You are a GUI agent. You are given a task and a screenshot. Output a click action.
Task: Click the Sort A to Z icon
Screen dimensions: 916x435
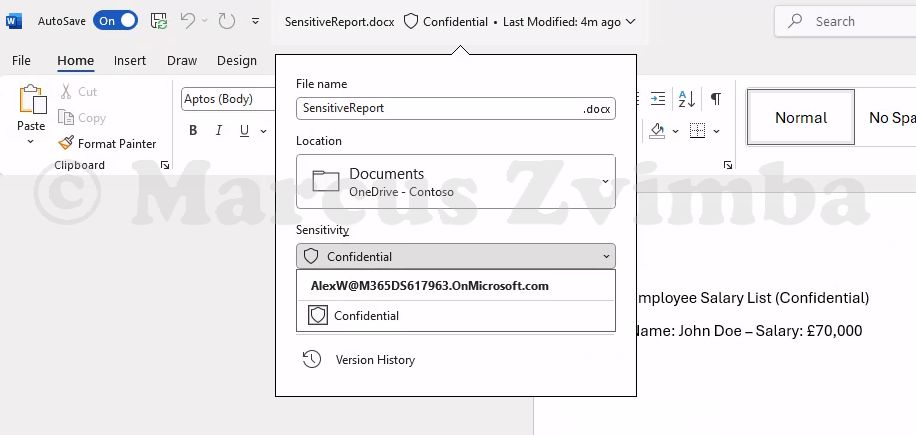coord(686,99)
